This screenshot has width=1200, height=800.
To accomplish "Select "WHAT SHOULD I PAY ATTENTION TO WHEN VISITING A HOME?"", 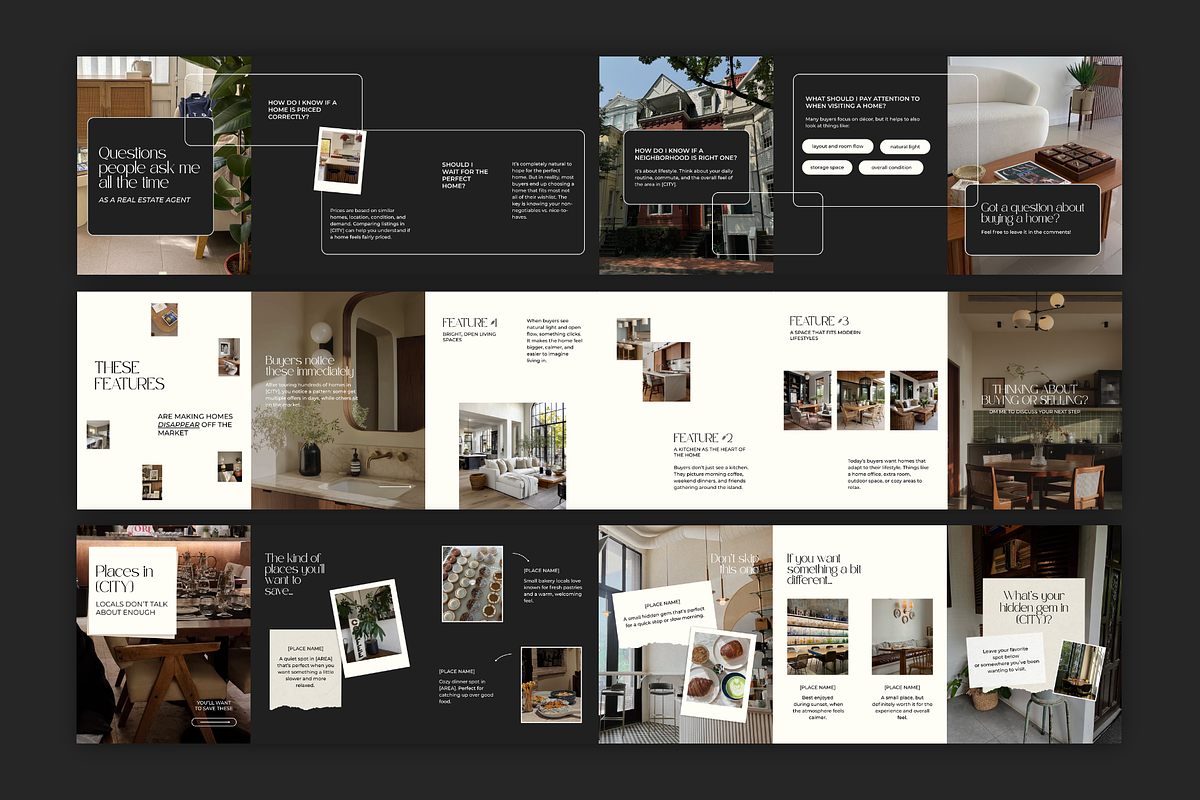I will click(862, 102).
